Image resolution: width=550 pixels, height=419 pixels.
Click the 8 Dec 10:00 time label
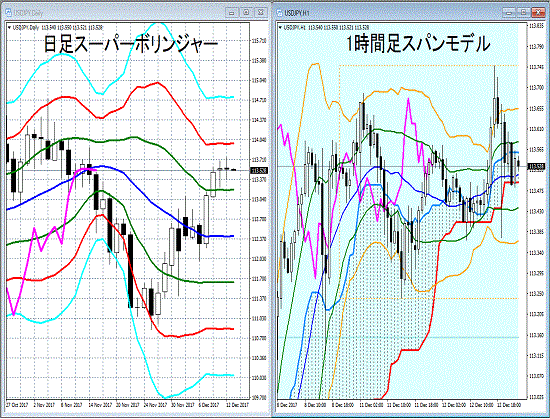(315, 405)
